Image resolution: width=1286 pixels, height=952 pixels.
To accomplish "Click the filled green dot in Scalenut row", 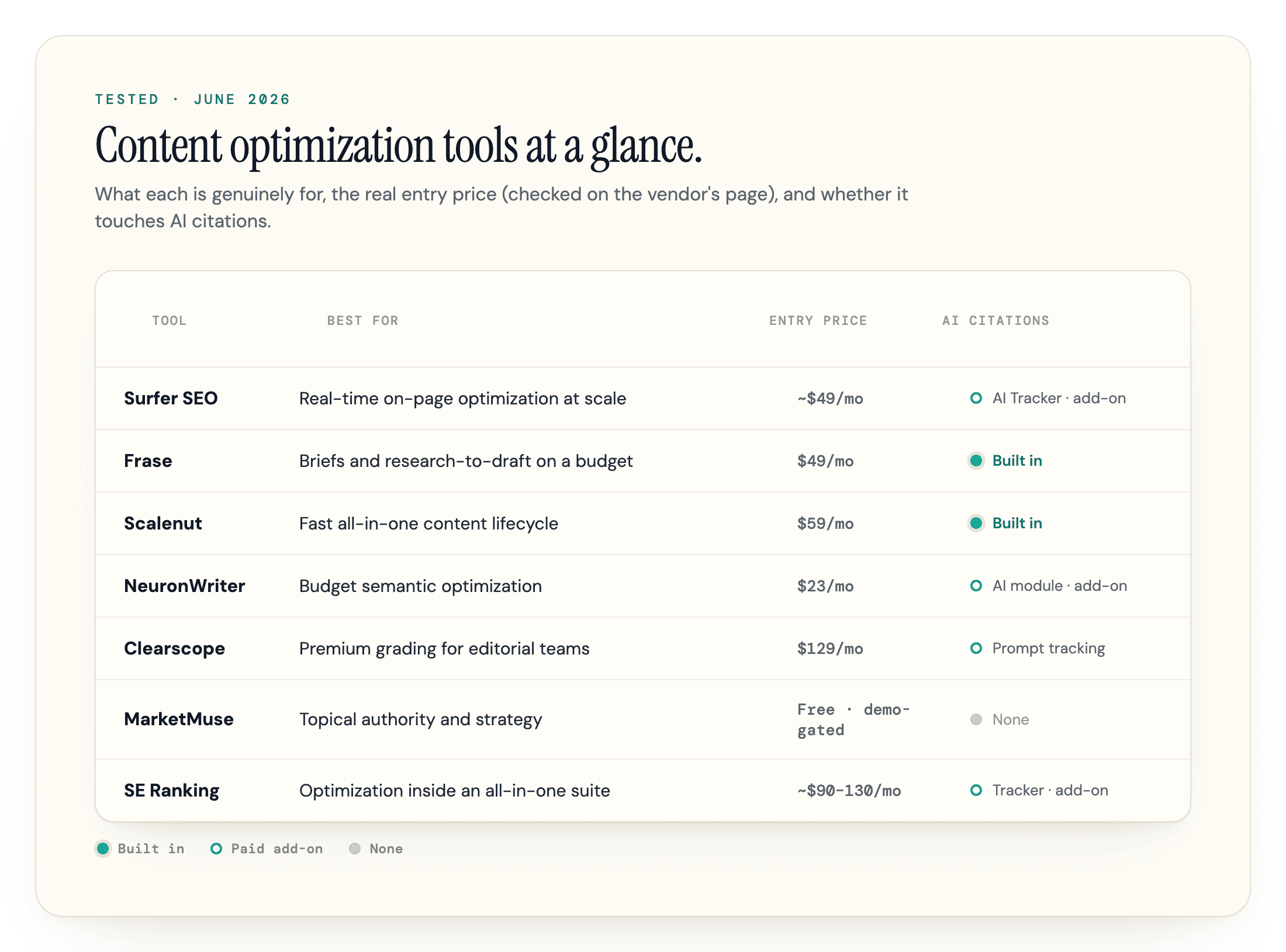I will [x=976, y=524].
